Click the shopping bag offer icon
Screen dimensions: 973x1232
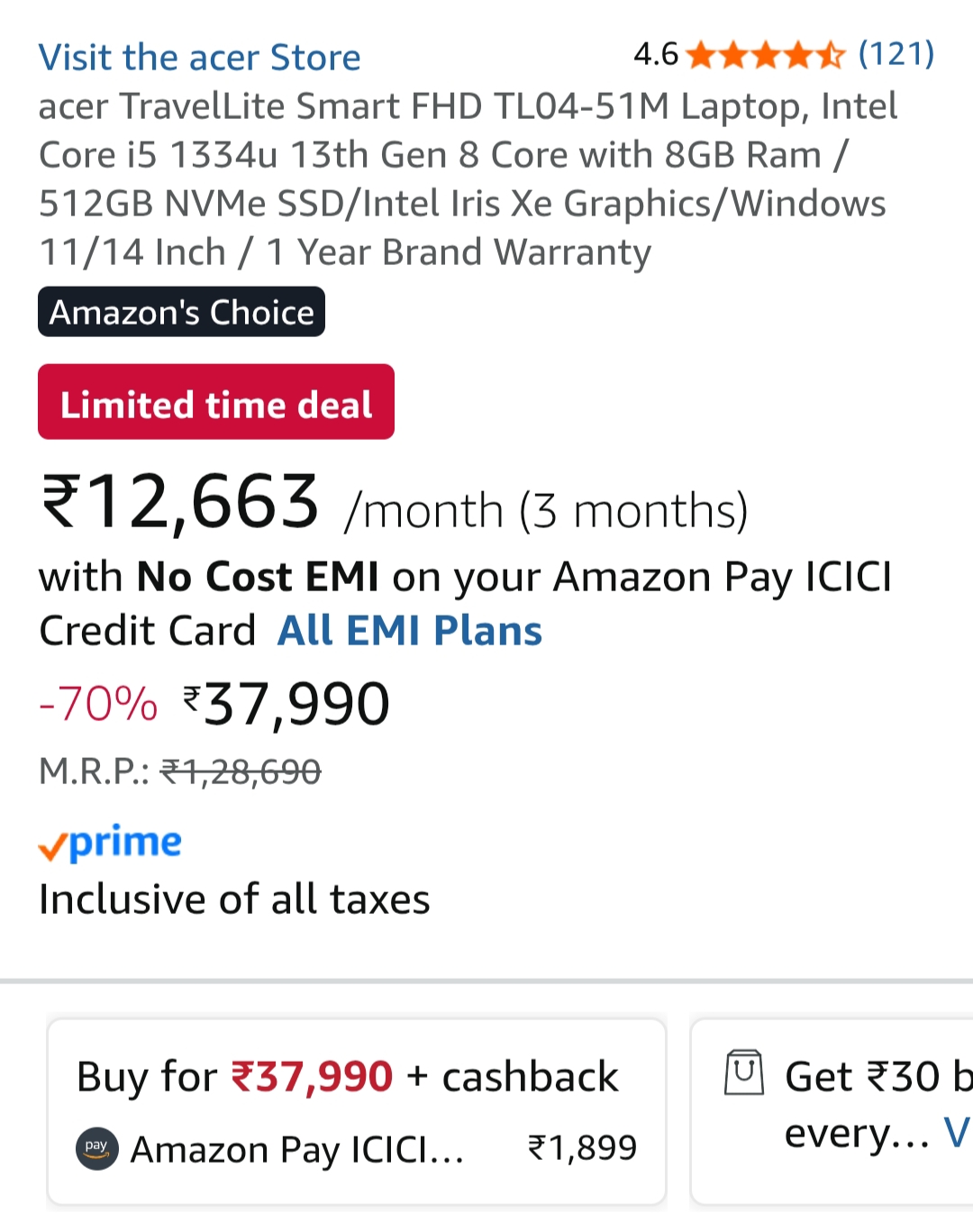[x=744, y=1072]
